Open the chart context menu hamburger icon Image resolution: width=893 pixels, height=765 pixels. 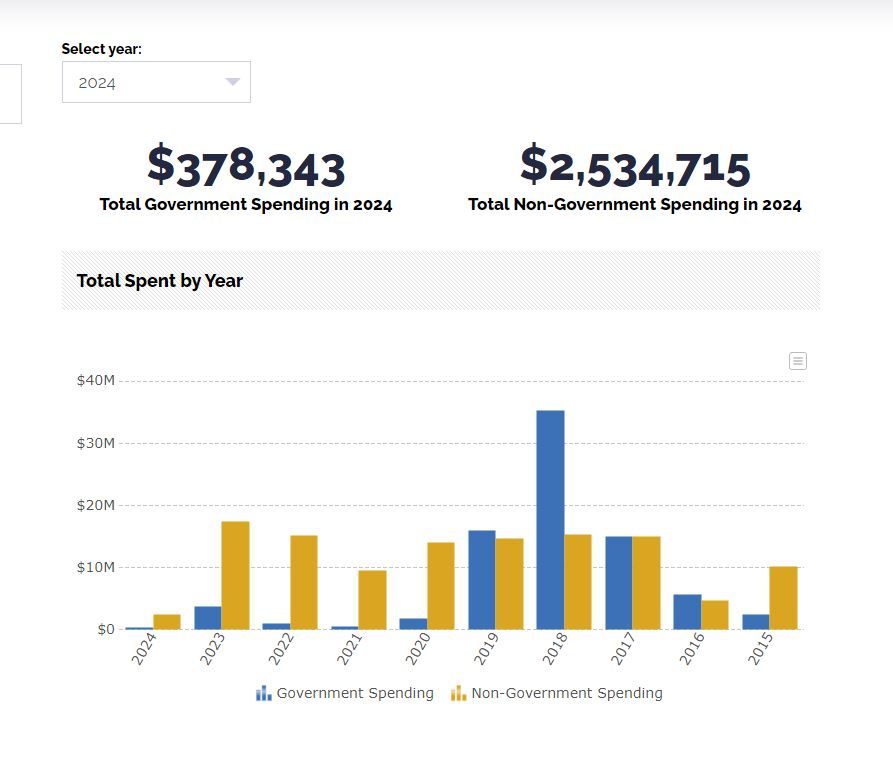tap(797, 361)
